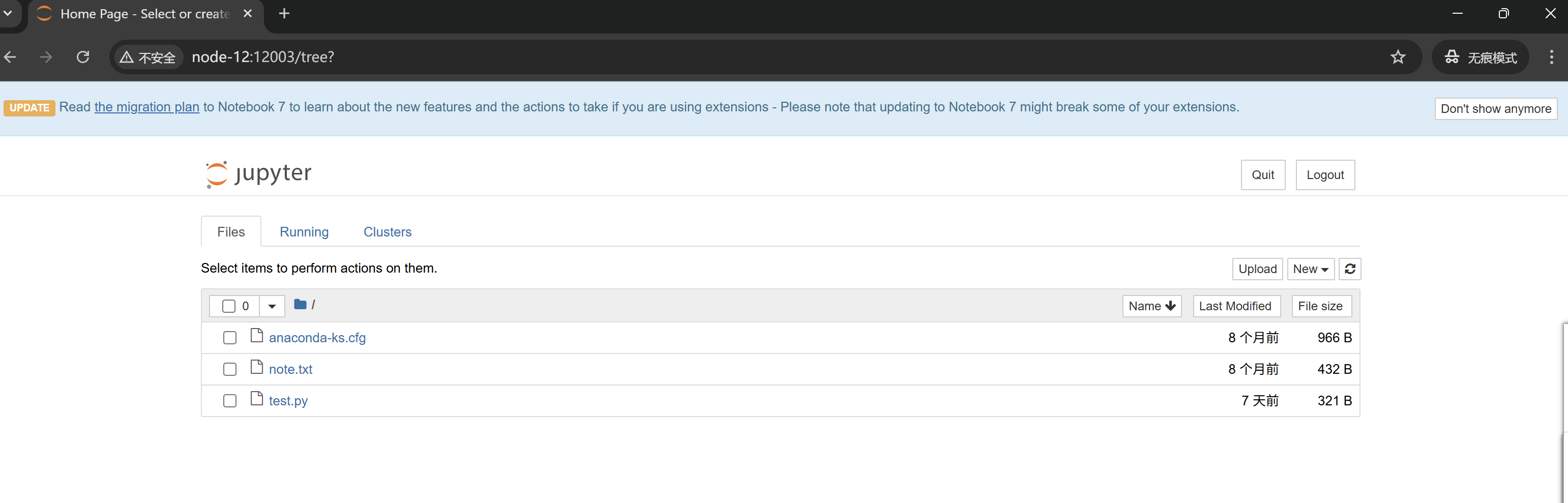Sort files by File size
The width and height of the screenshot is (1568, 503).
pos(1321,306)
